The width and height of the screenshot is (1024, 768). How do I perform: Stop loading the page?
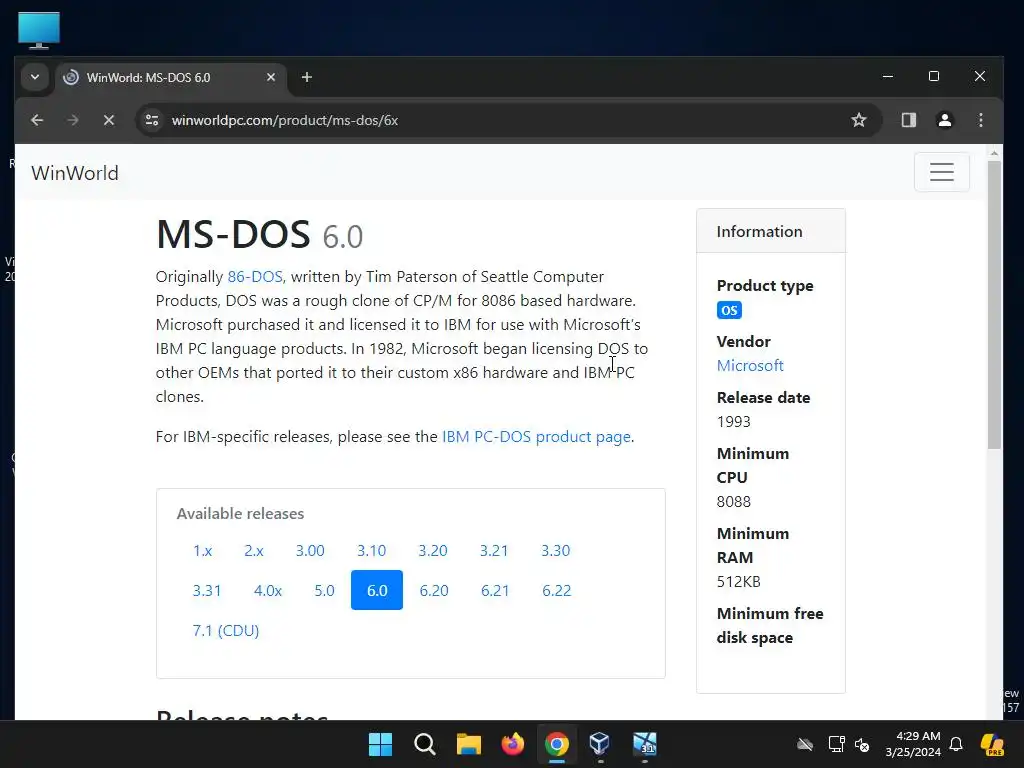(109, 120)
